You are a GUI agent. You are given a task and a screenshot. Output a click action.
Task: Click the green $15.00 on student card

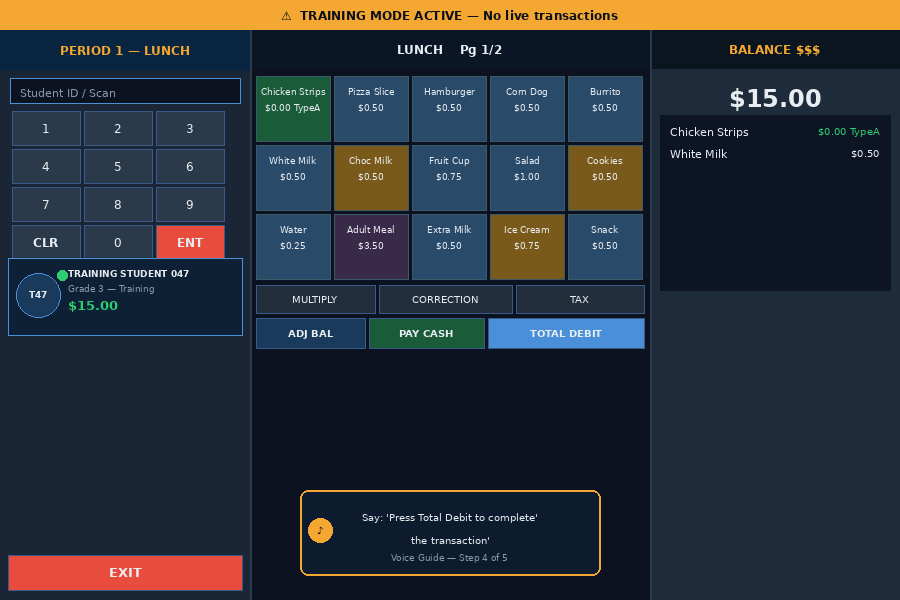[93, 306]
